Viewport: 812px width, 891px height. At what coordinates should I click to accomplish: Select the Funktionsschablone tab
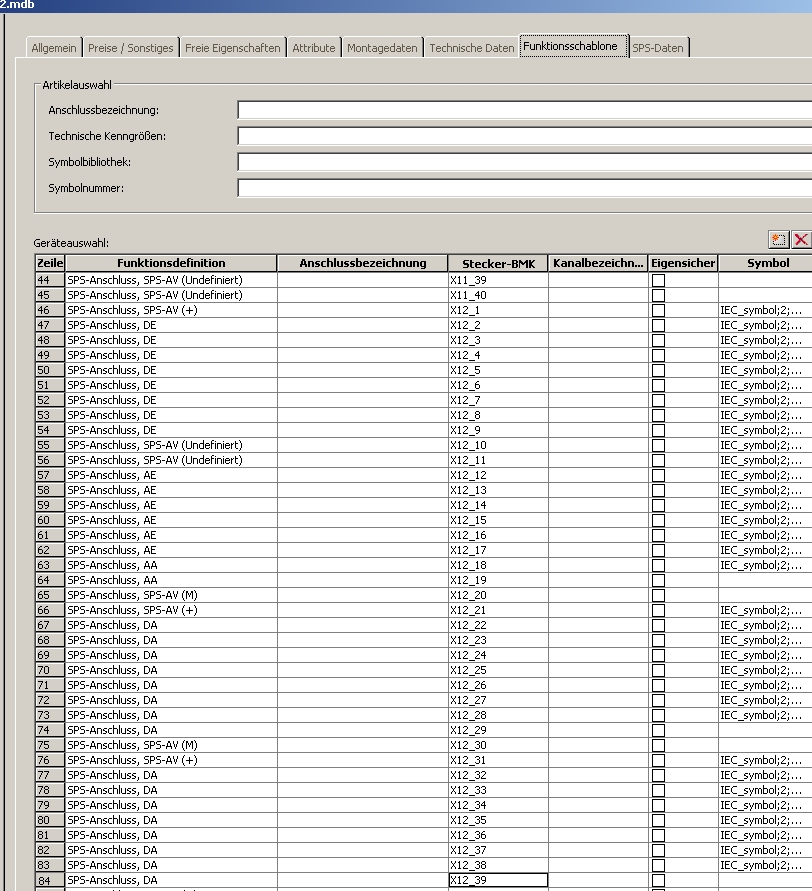click(573, 46)
